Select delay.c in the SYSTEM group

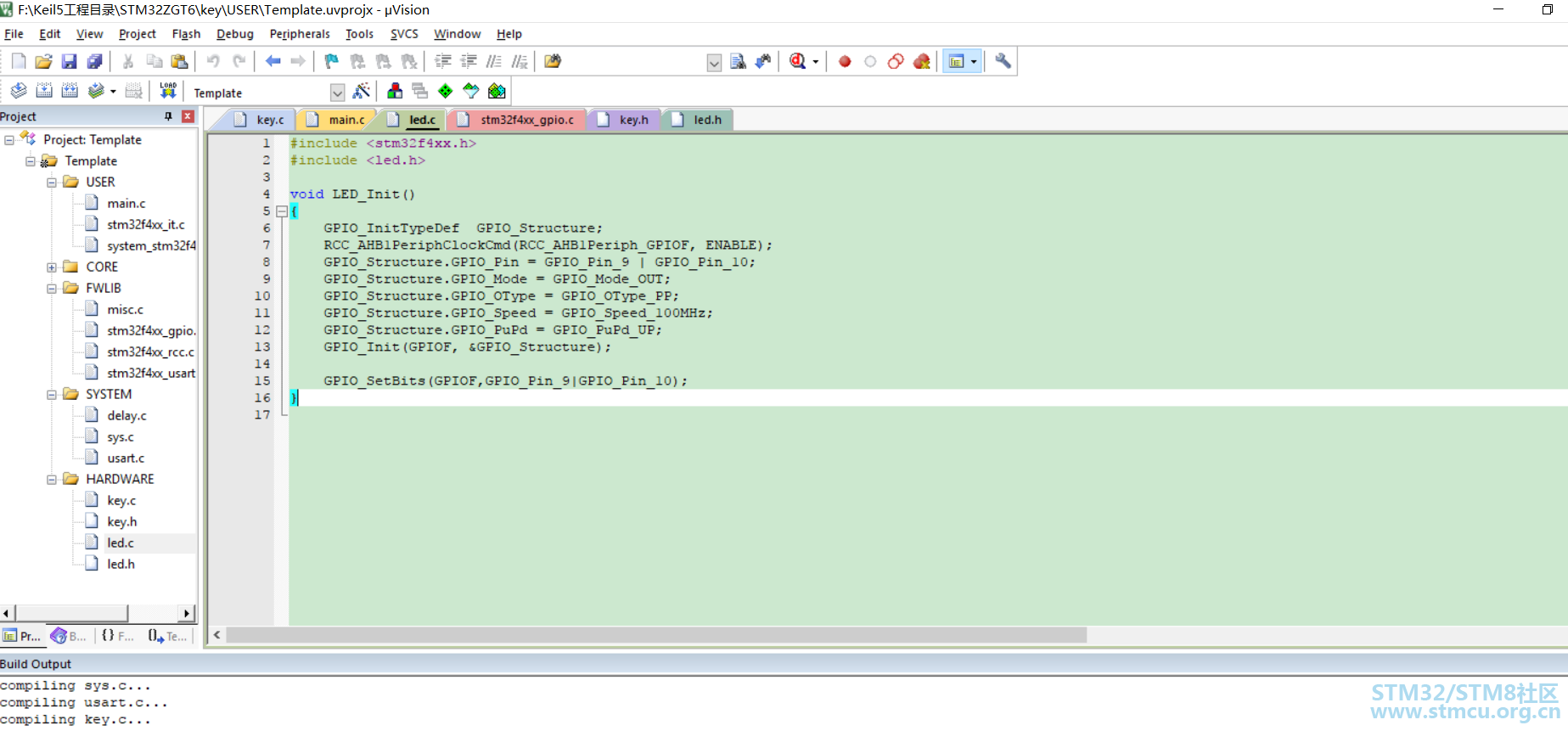pos(126,416)
